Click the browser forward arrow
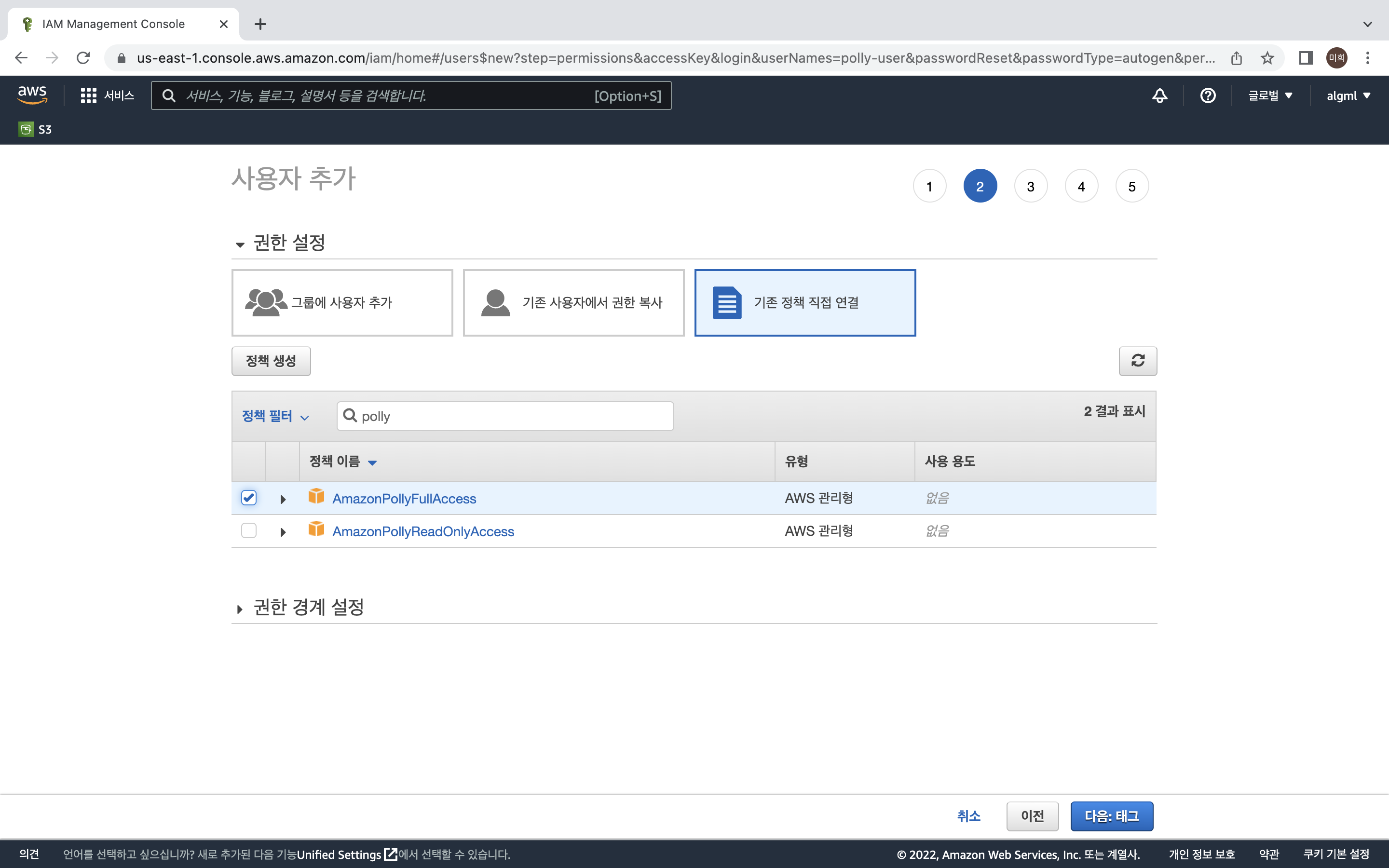Viewport: 1389px width, 868px height. (x=52, y=58)
